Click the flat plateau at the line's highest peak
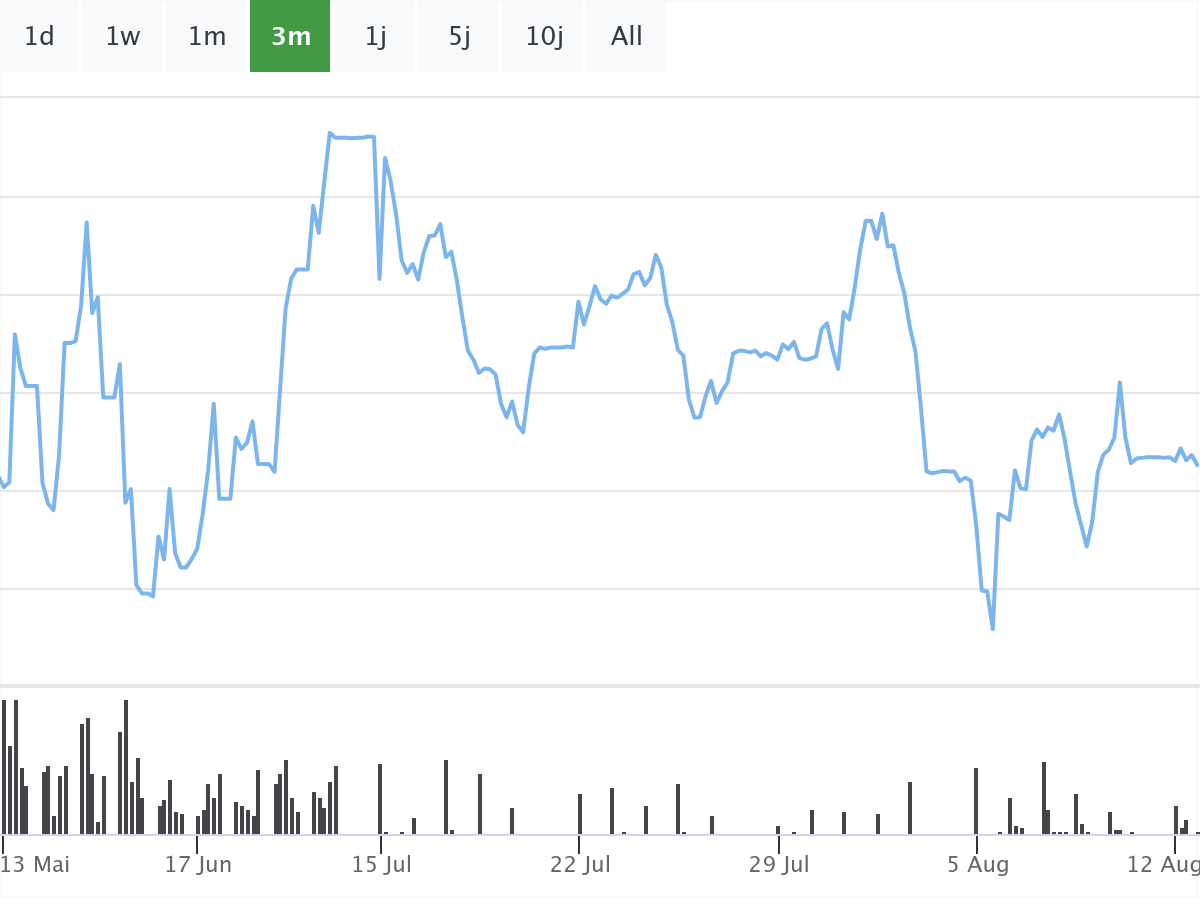1200x900 pixels. (x=352, y=137)
